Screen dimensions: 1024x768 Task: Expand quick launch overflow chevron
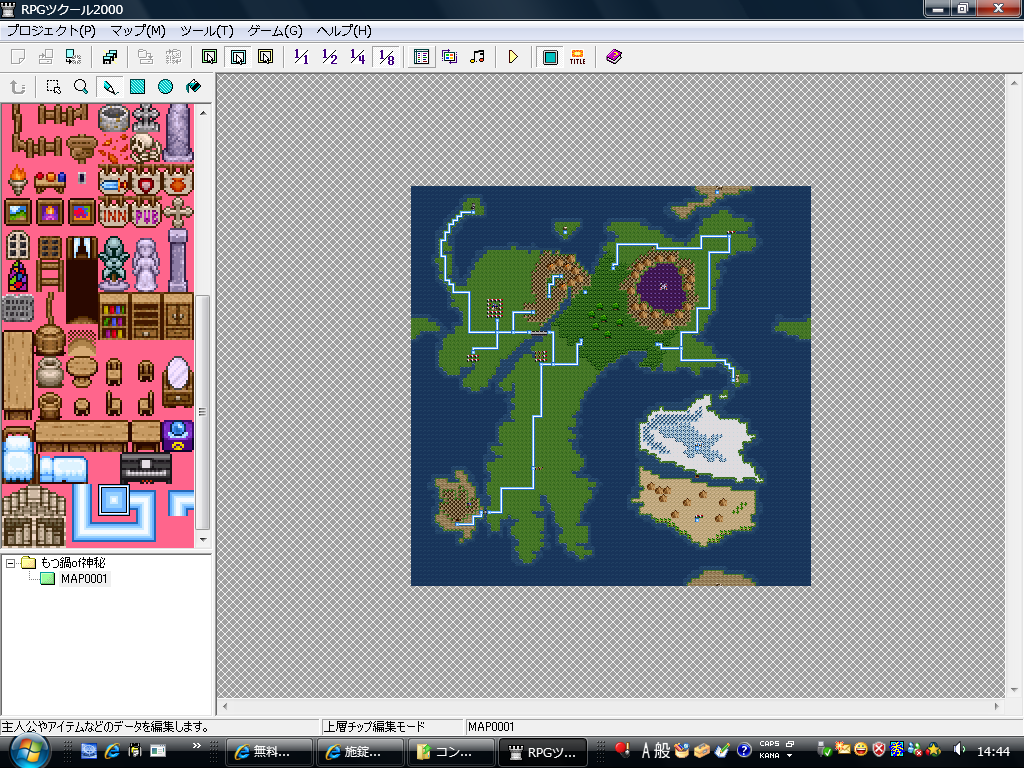[x=197, y=745]
